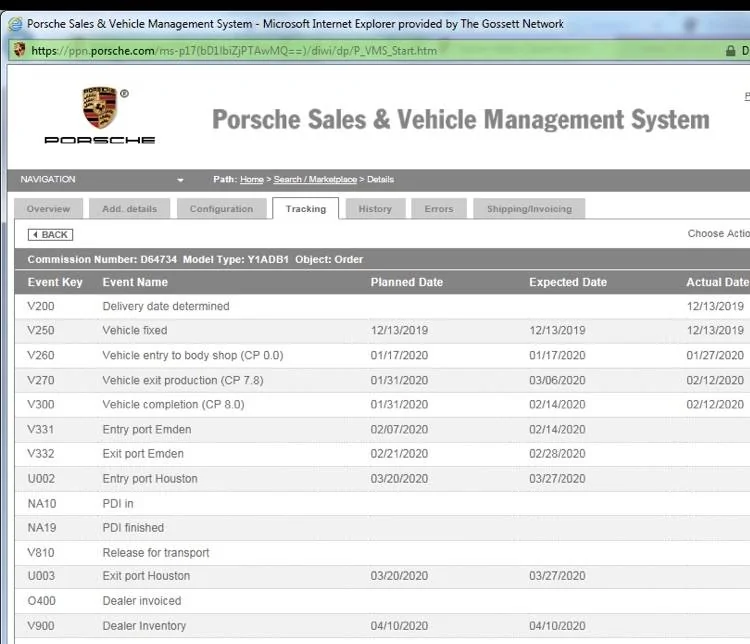Select event key V331

[41, 429]
